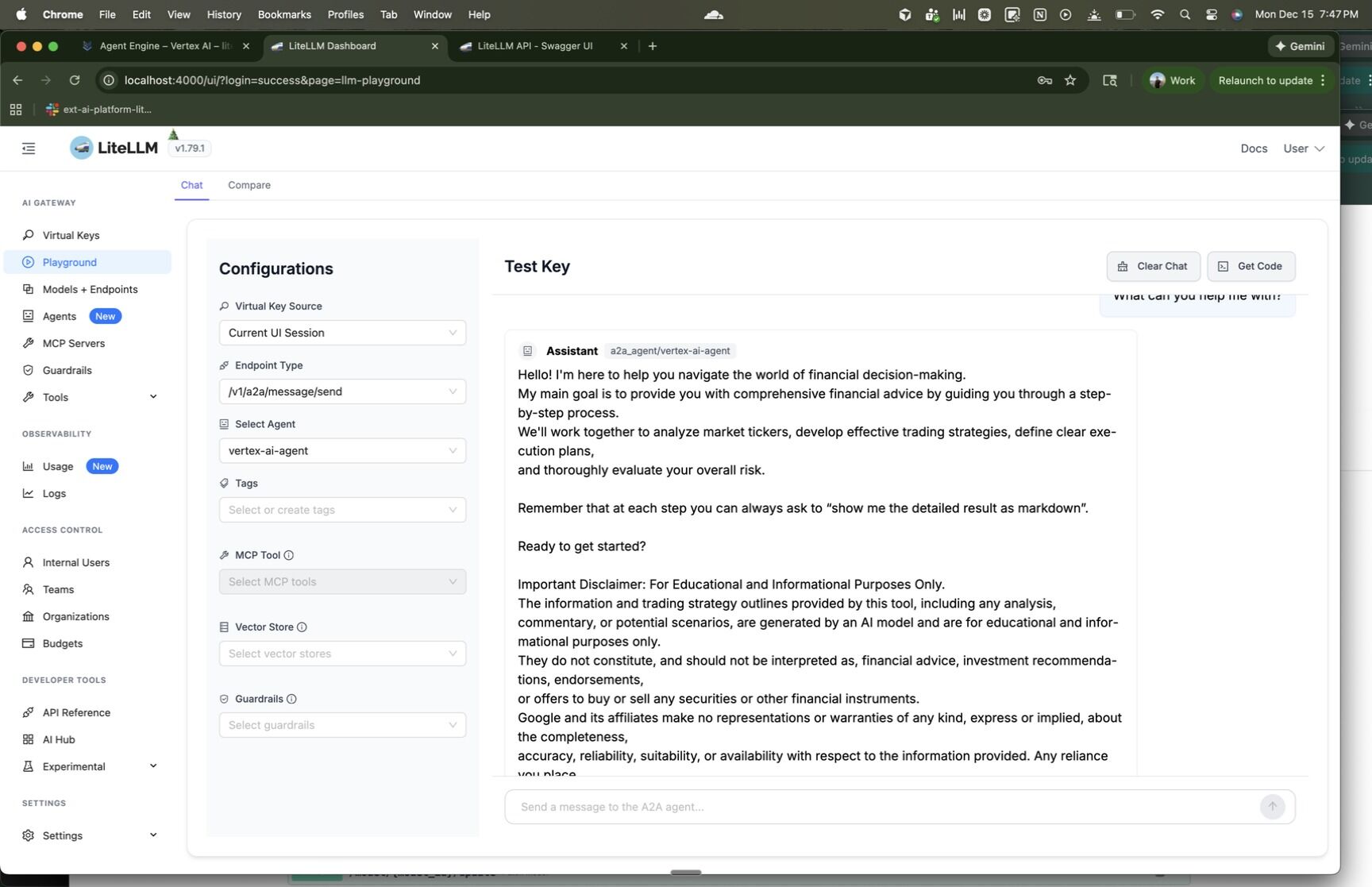Viewport: 1372px width, 887px height.
Task: Open MCP Servers section
Action: click(74, 343)
